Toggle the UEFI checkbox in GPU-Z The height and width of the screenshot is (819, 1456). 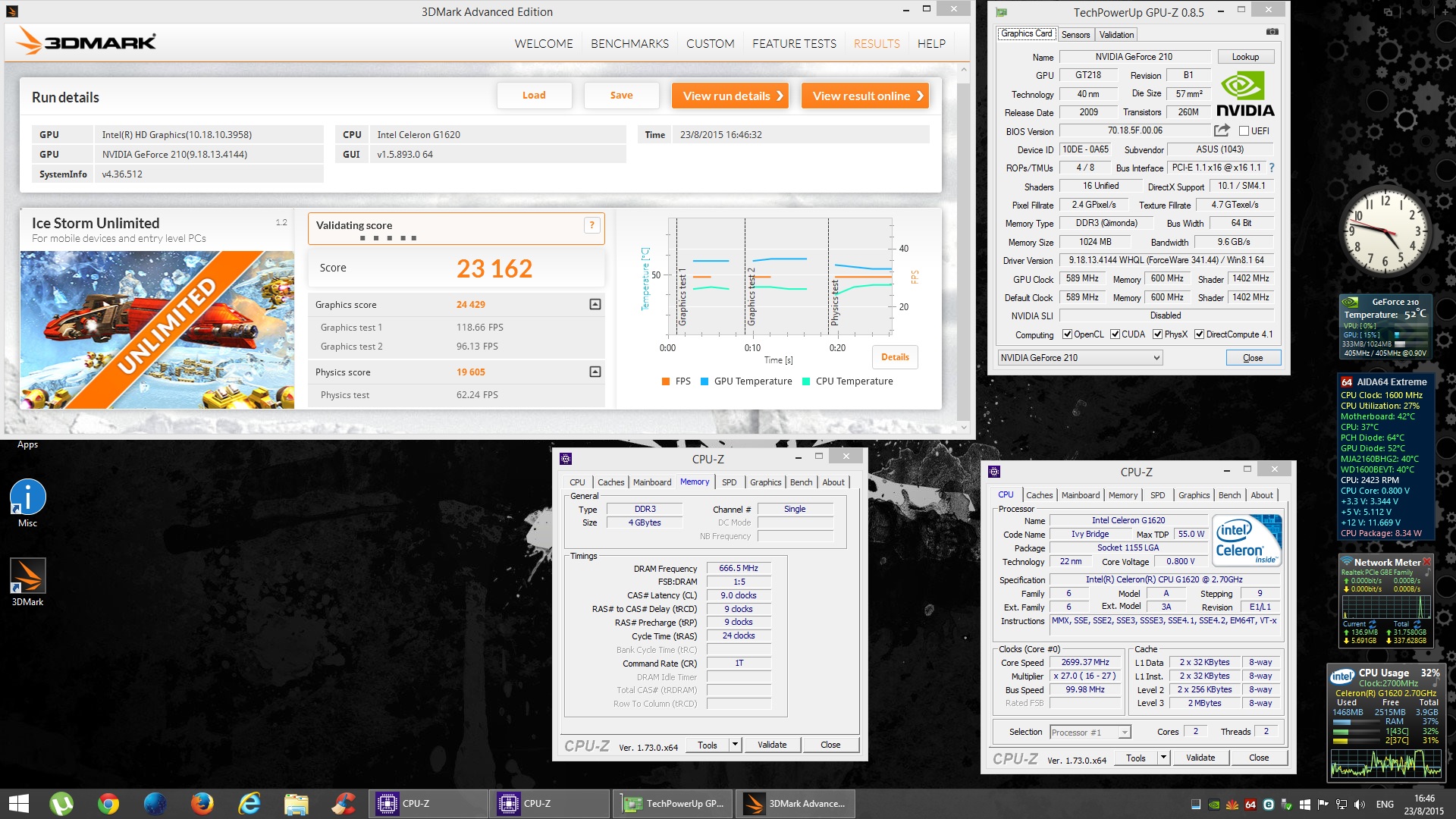1244,131
